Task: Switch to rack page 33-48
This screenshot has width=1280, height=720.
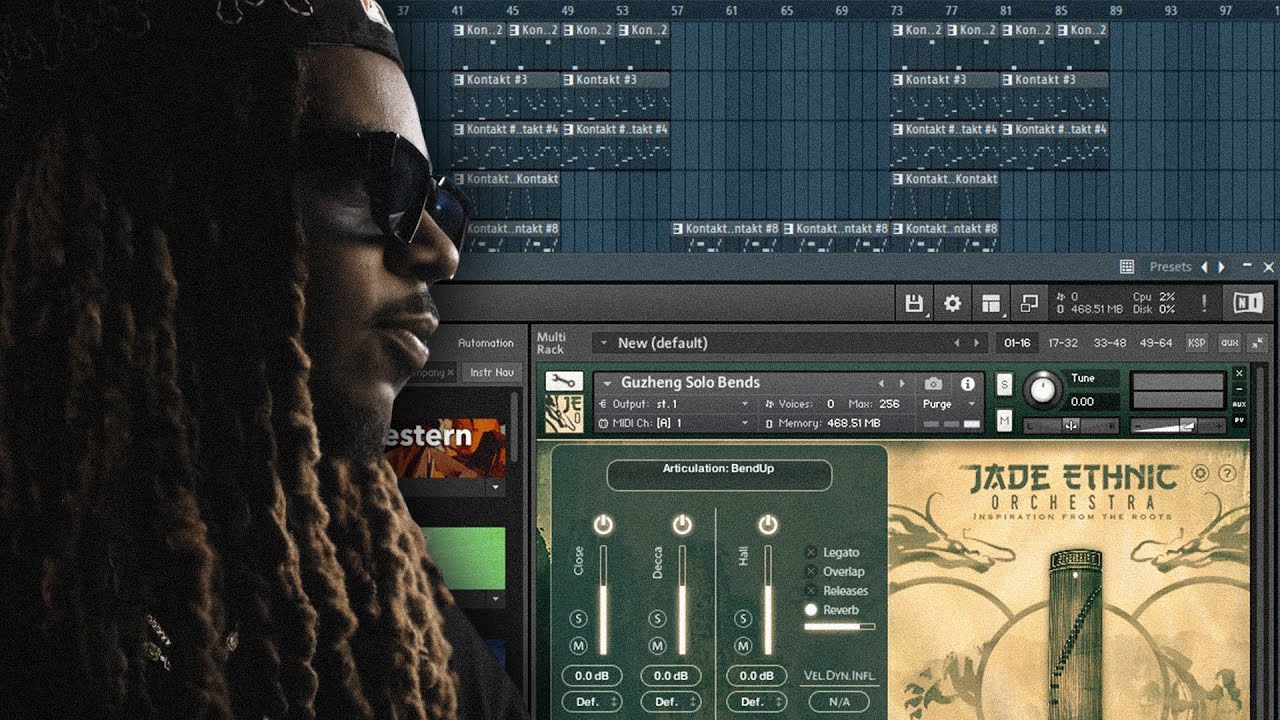Action: [x=1109, y=342]
